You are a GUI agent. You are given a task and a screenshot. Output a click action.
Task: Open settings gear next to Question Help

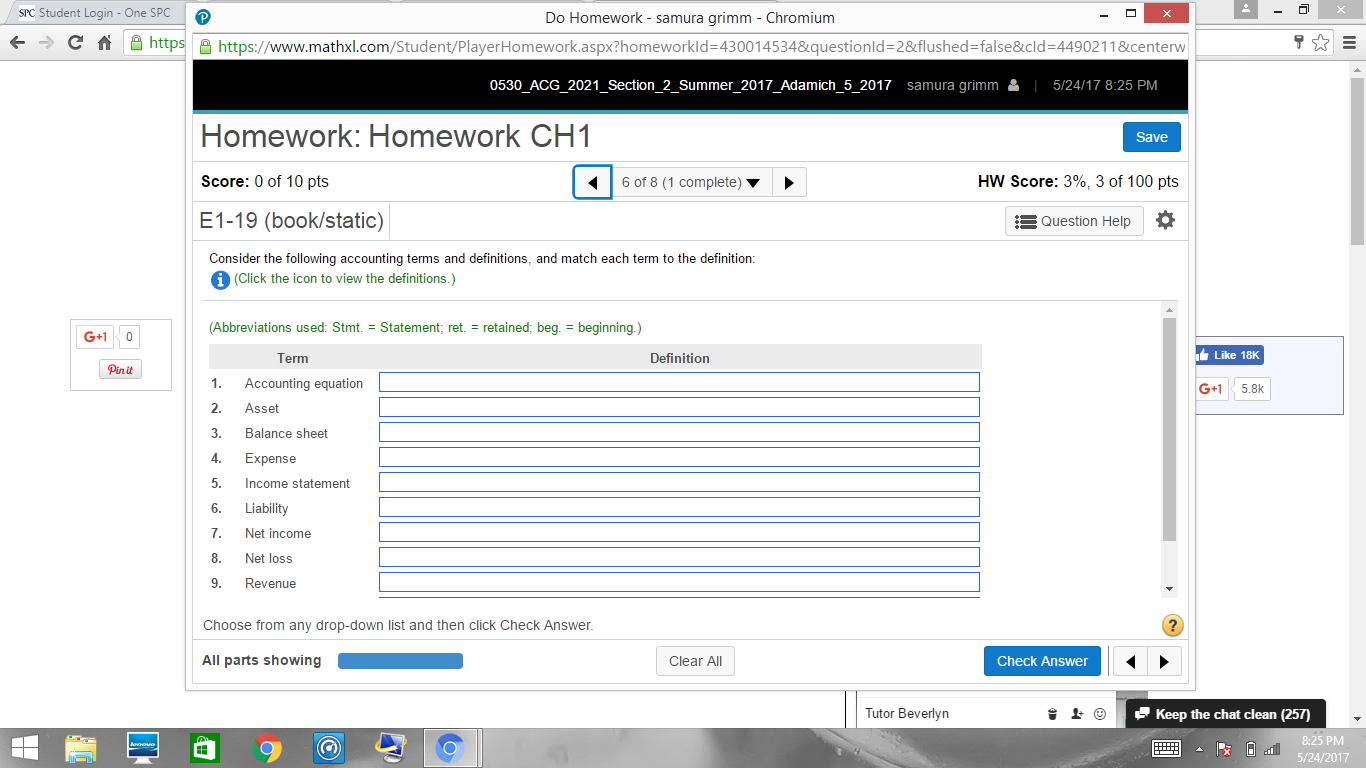[1165, 221]
